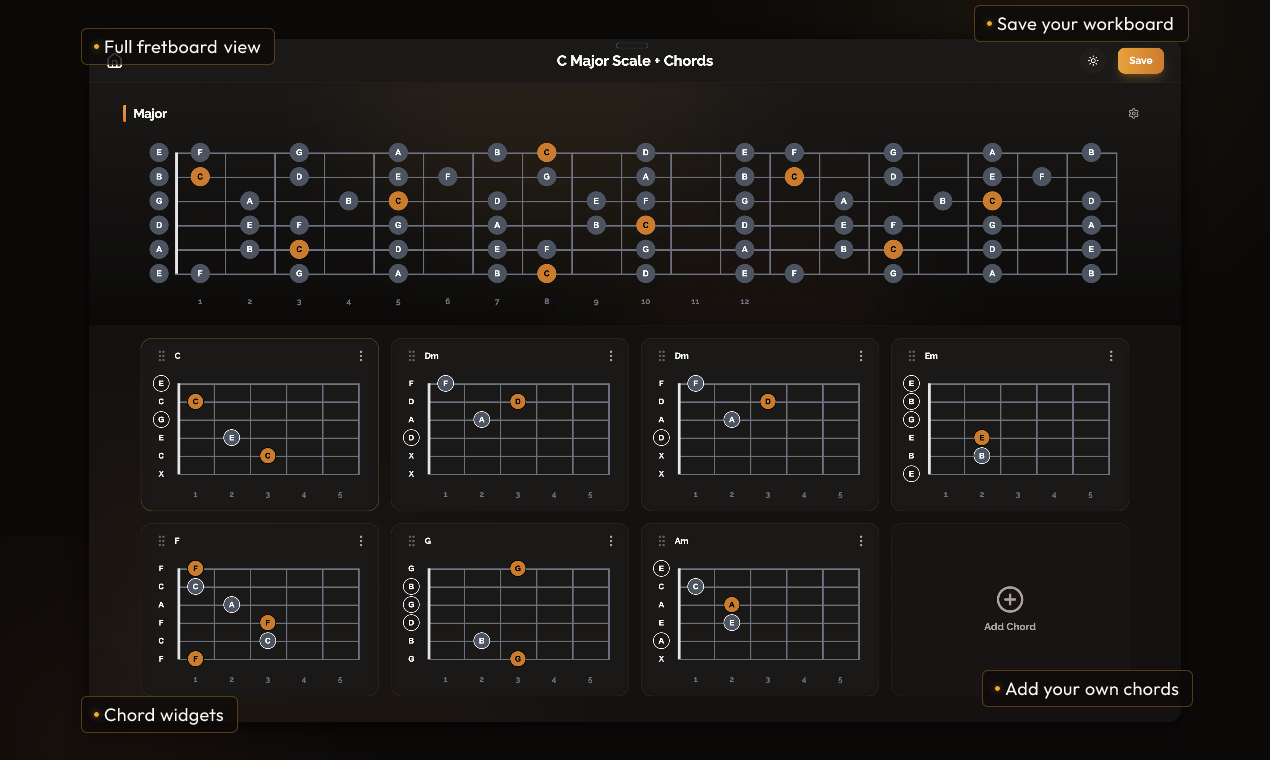Grab the drag handle of the Em chord card
This screenshot has width=1270, height=760.
click(912, 356)
